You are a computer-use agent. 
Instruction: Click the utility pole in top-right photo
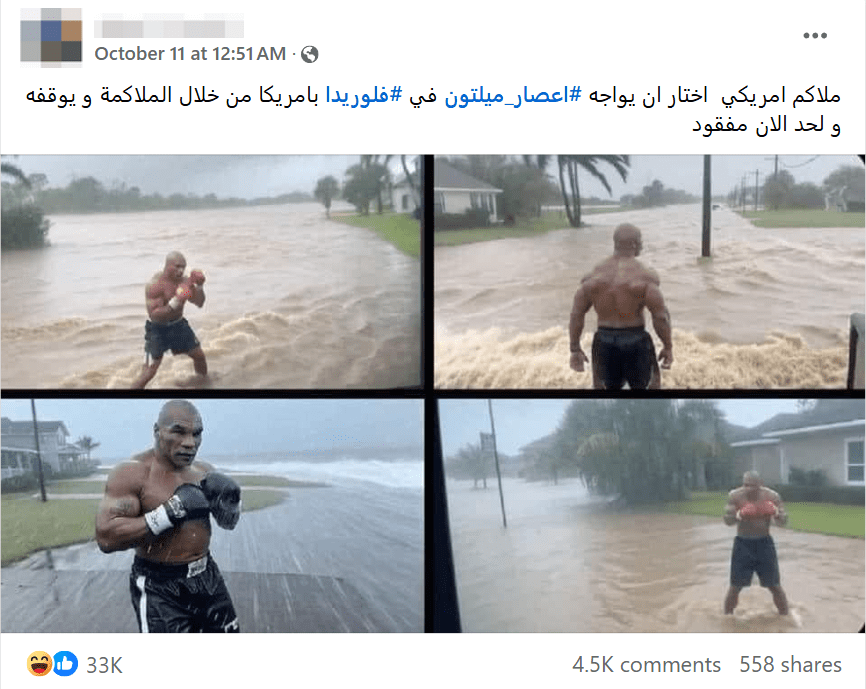[x=706, y=205]
